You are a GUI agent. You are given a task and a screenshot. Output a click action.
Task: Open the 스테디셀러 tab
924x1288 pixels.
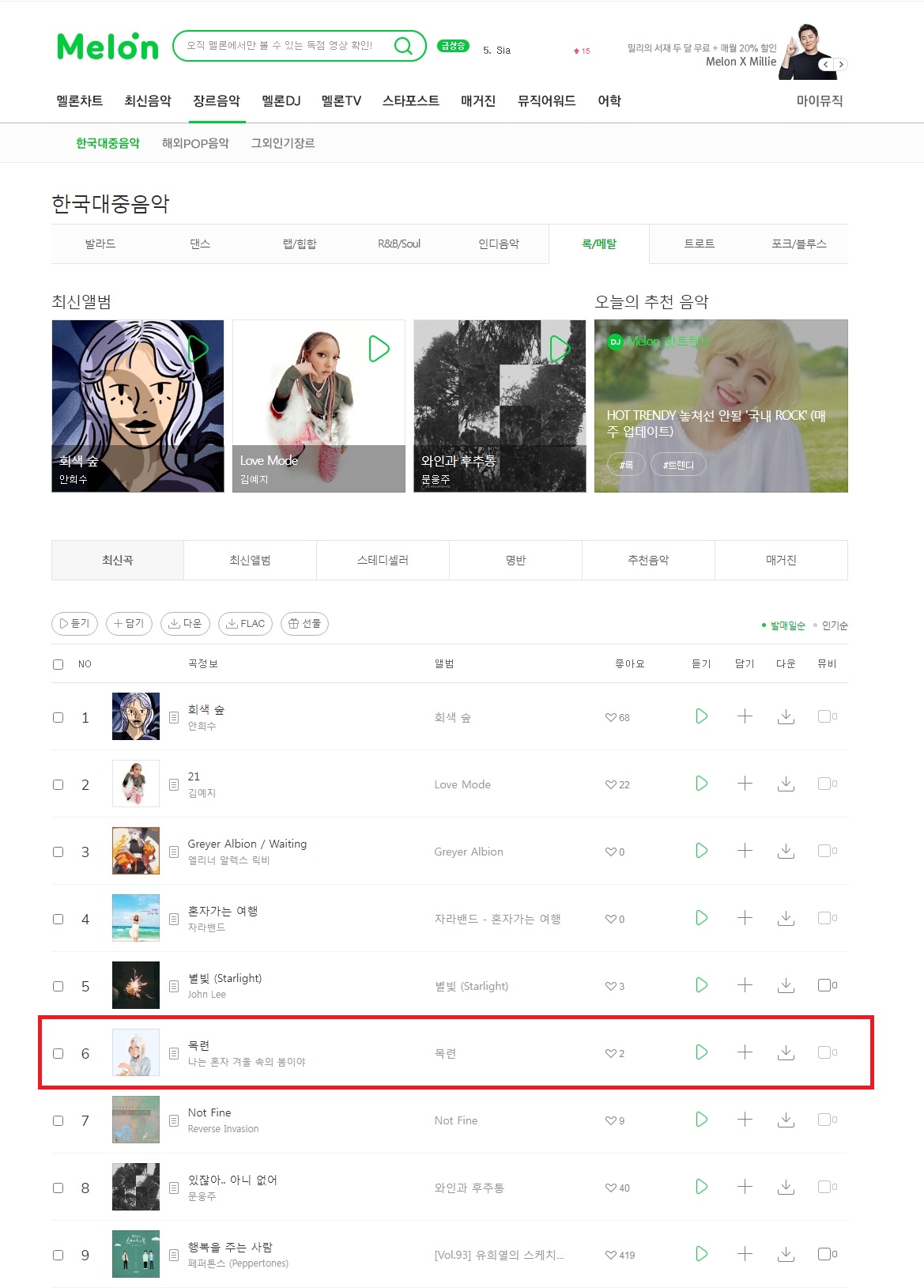pos(383,560)
